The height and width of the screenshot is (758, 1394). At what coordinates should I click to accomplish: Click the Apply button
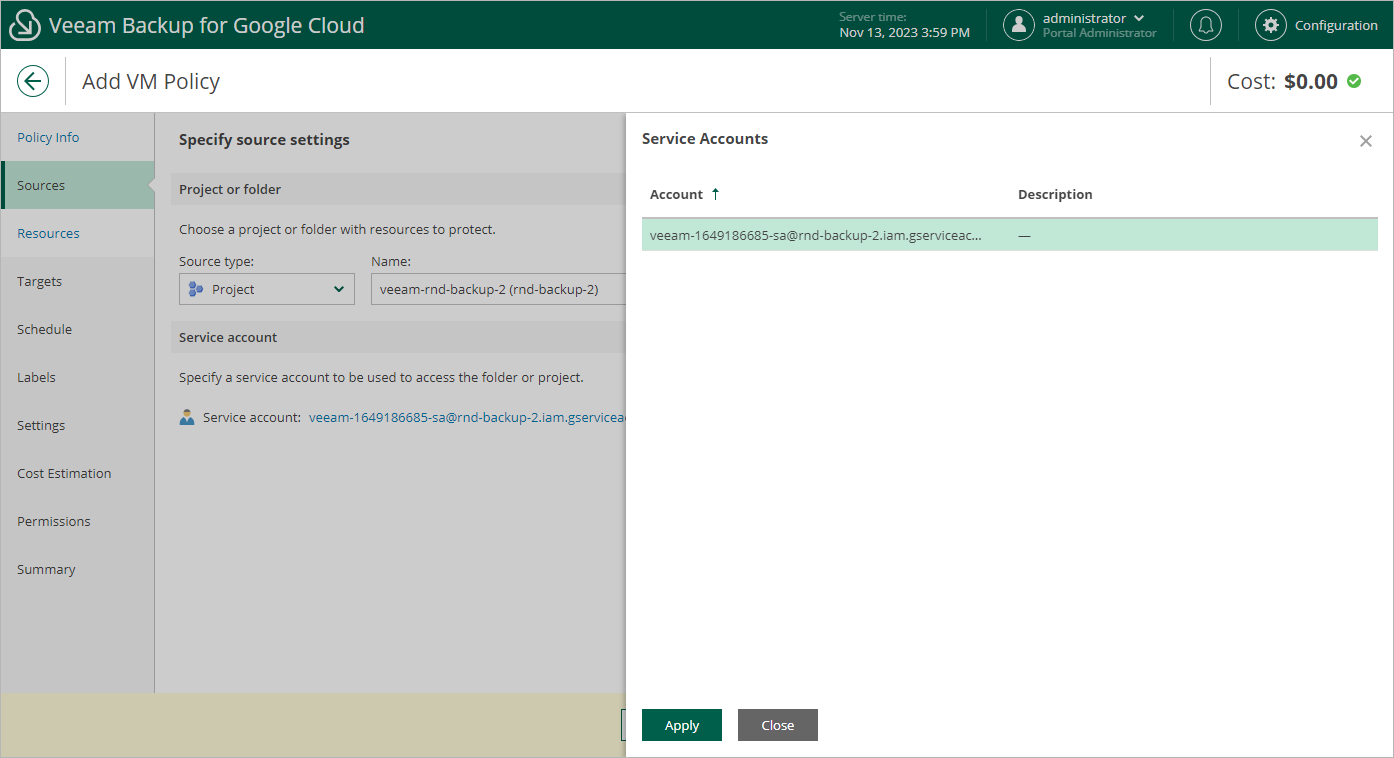pyautogui.click(x=682, y=725)
